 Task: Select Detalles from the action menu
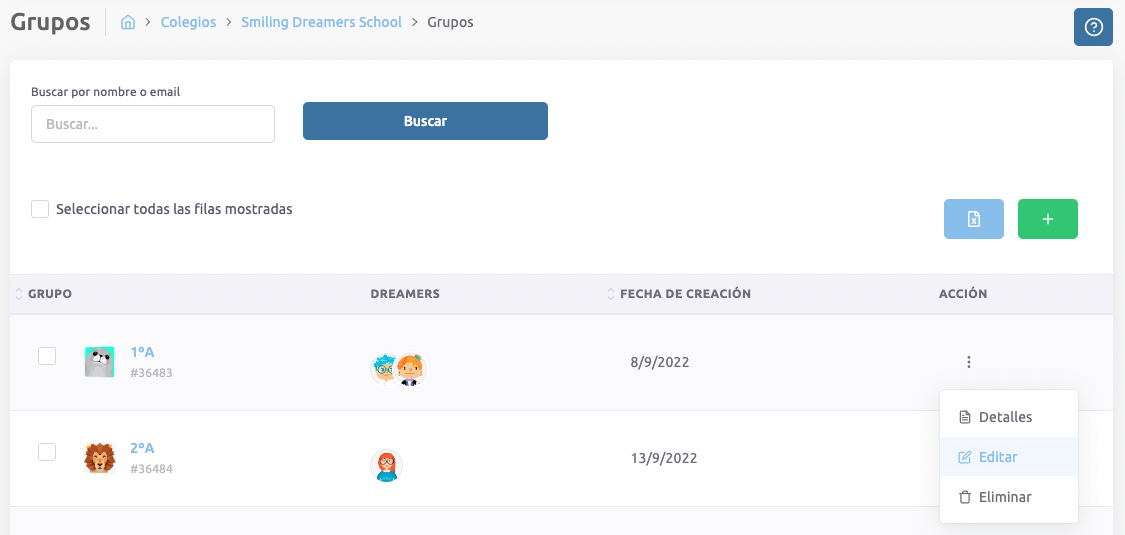pos(1005,416)
